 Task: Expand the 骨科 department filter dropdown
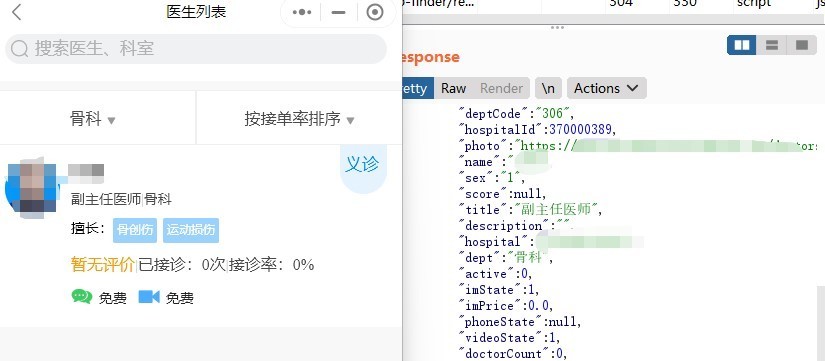[x=93, y=119]
